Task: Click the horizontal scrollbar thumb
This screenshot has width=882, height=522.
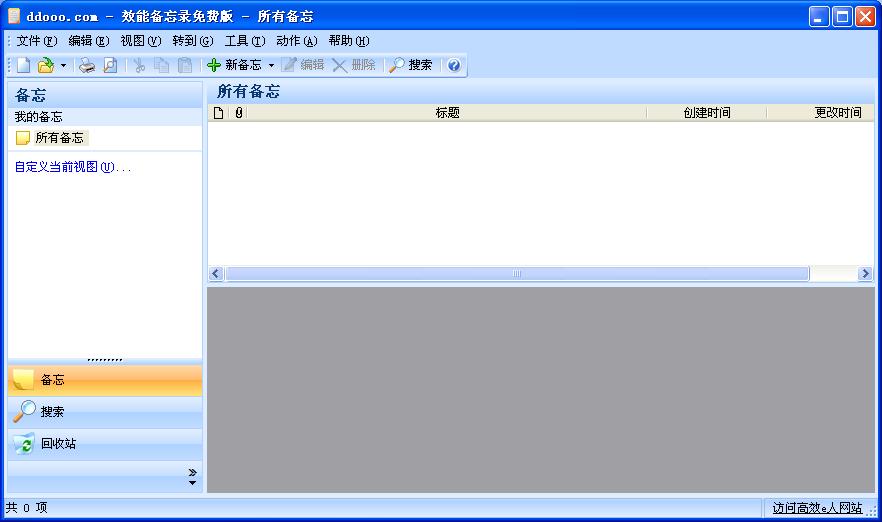Action: click(517, 274)
